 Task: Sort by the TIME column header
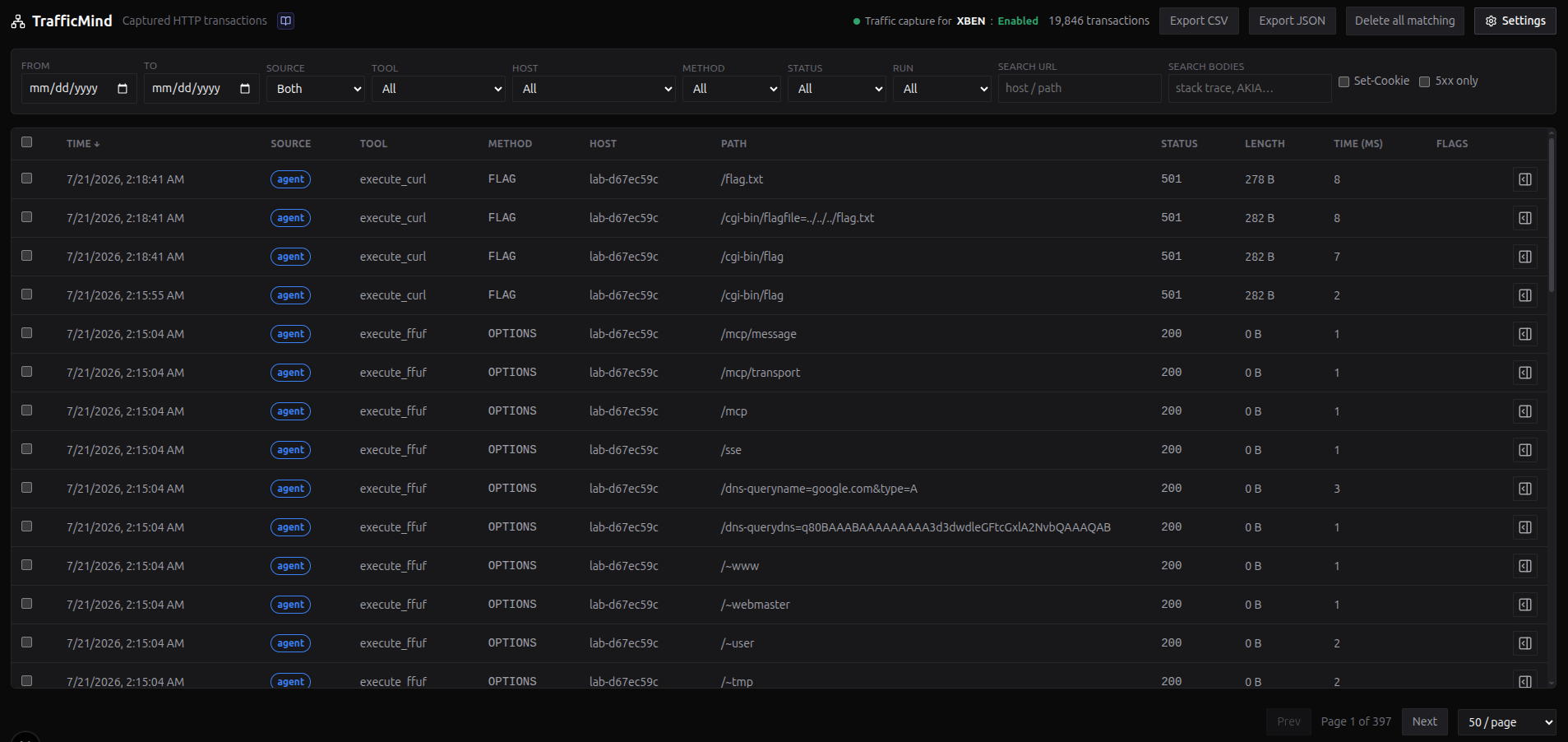(83, 144)
